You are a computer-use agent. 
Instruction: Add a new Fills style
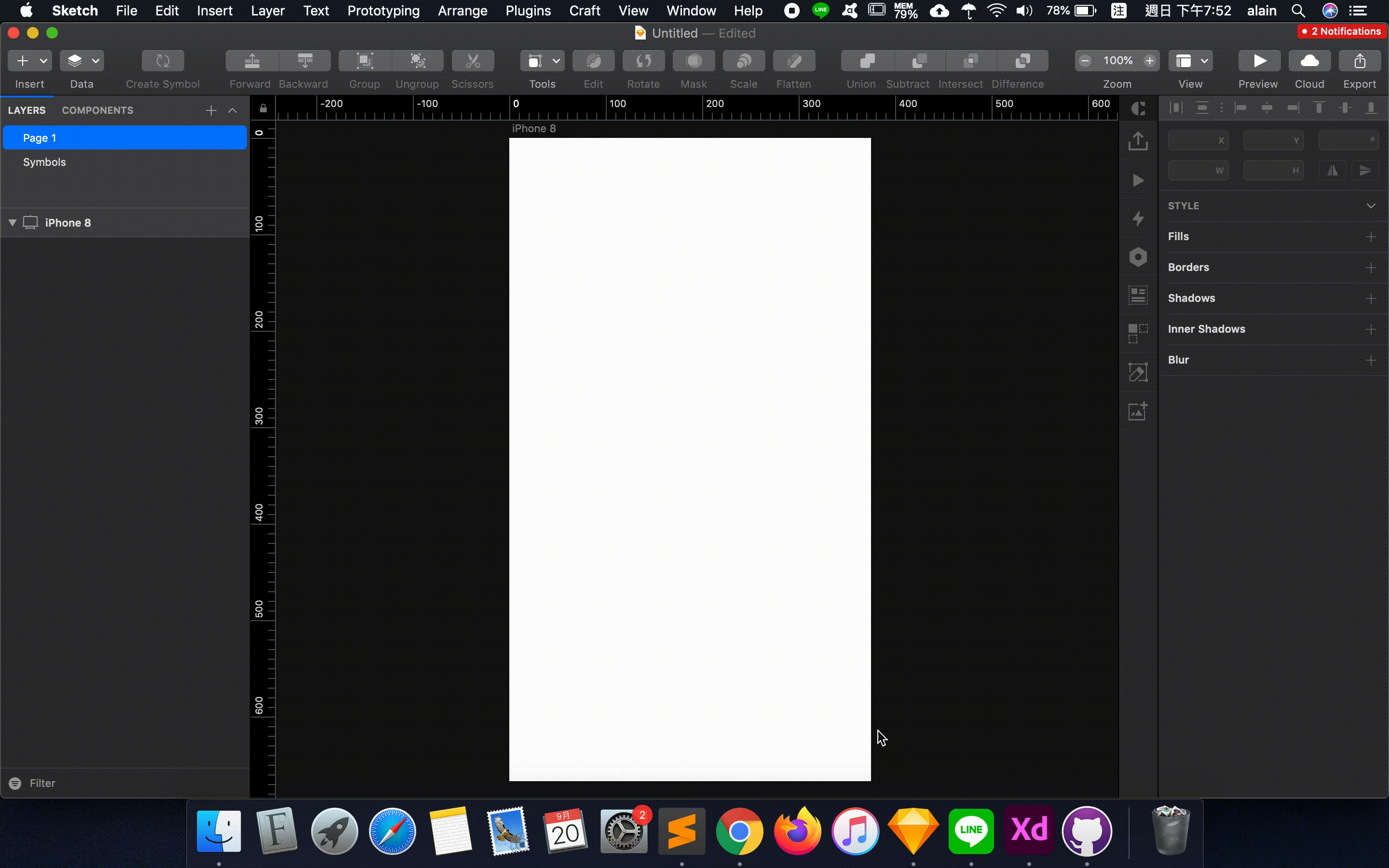click(x=1371, y=236)
